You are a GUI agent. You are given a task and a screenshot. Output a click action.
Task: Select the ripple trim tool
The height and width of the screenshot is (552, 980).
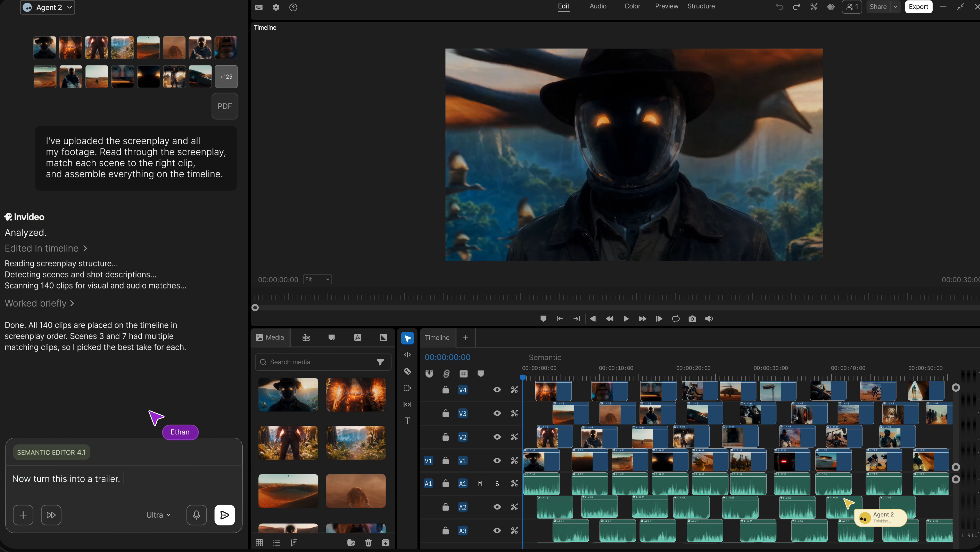(408, 354)
